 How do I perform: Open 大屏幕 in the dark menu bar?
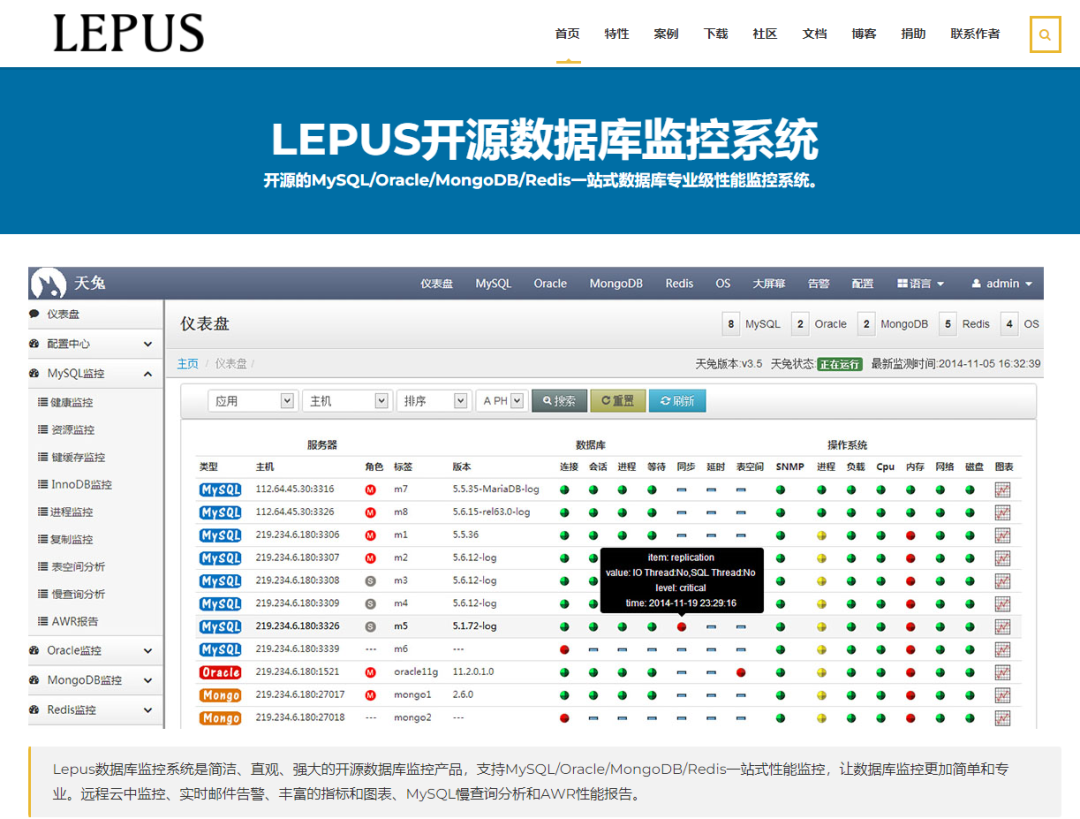tap(769, 284)
